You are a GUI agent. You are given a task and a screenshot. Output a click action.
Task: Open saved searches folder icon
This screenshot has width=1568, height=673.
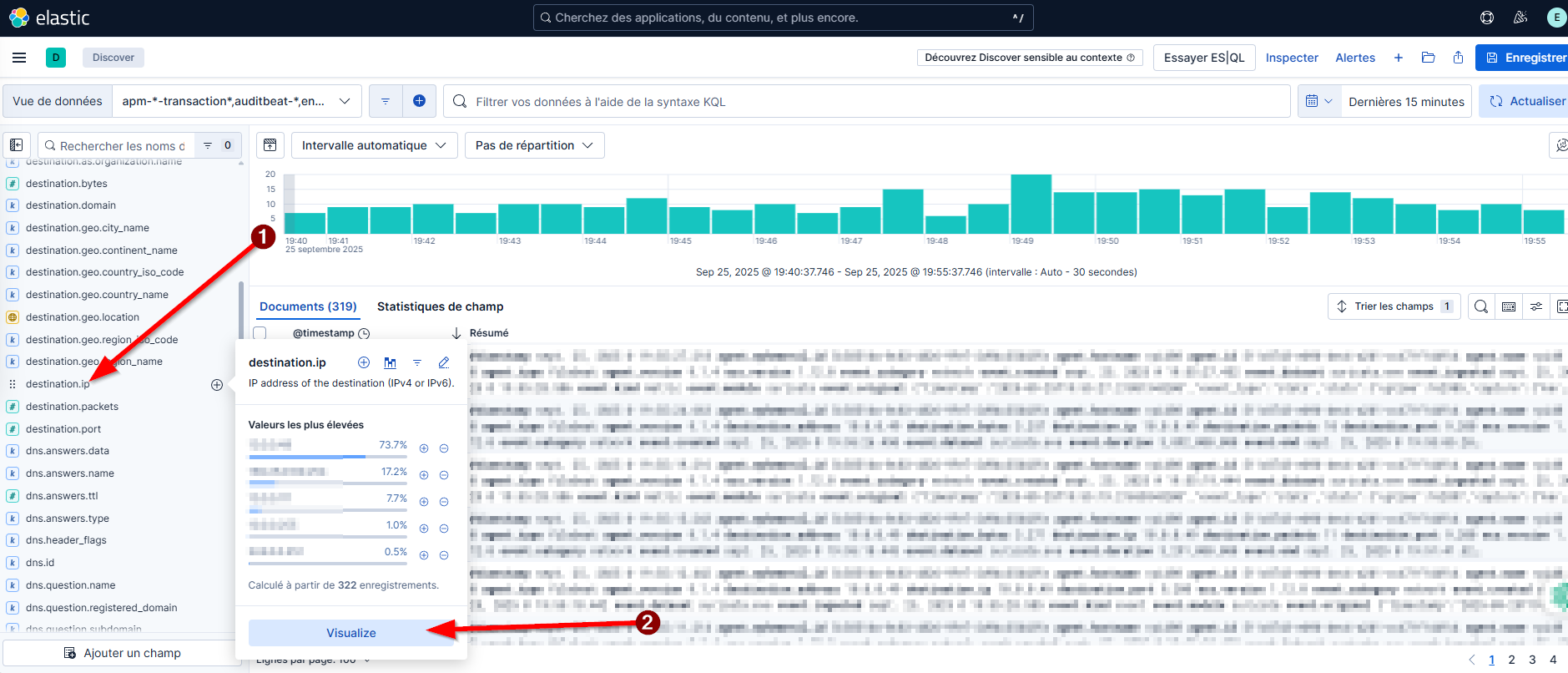[1429, 58]
